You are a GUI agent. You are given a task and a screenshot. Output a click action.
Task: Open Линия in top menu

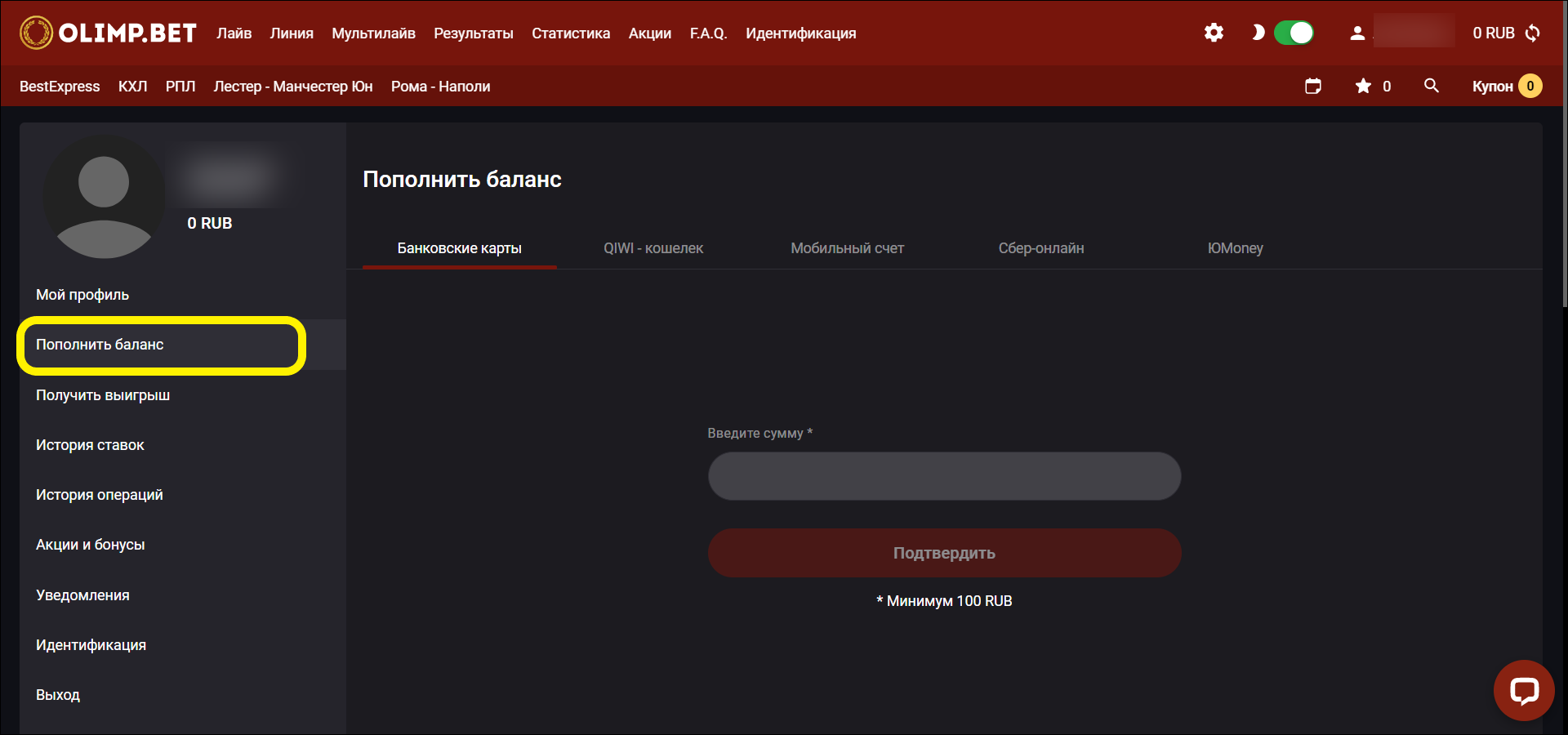292,33
